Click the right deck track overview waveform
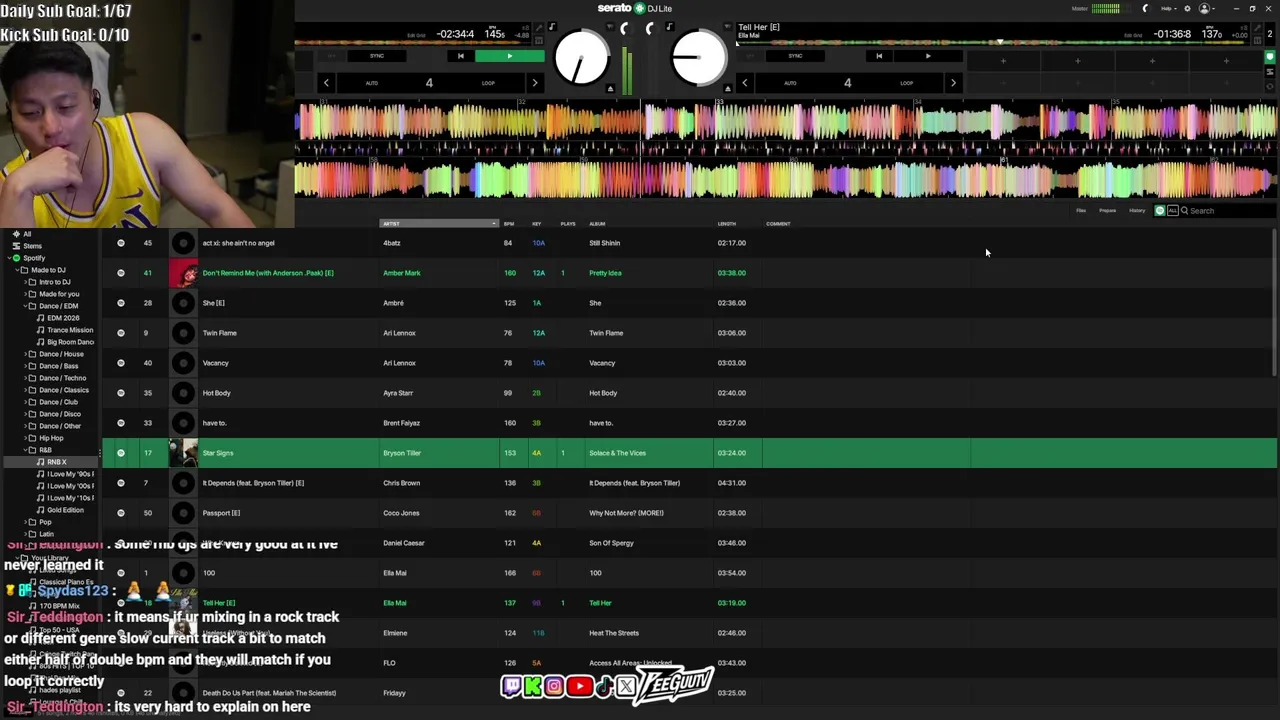The width and height of the screenshot is (1280, 720). click(x=994, y=43)
